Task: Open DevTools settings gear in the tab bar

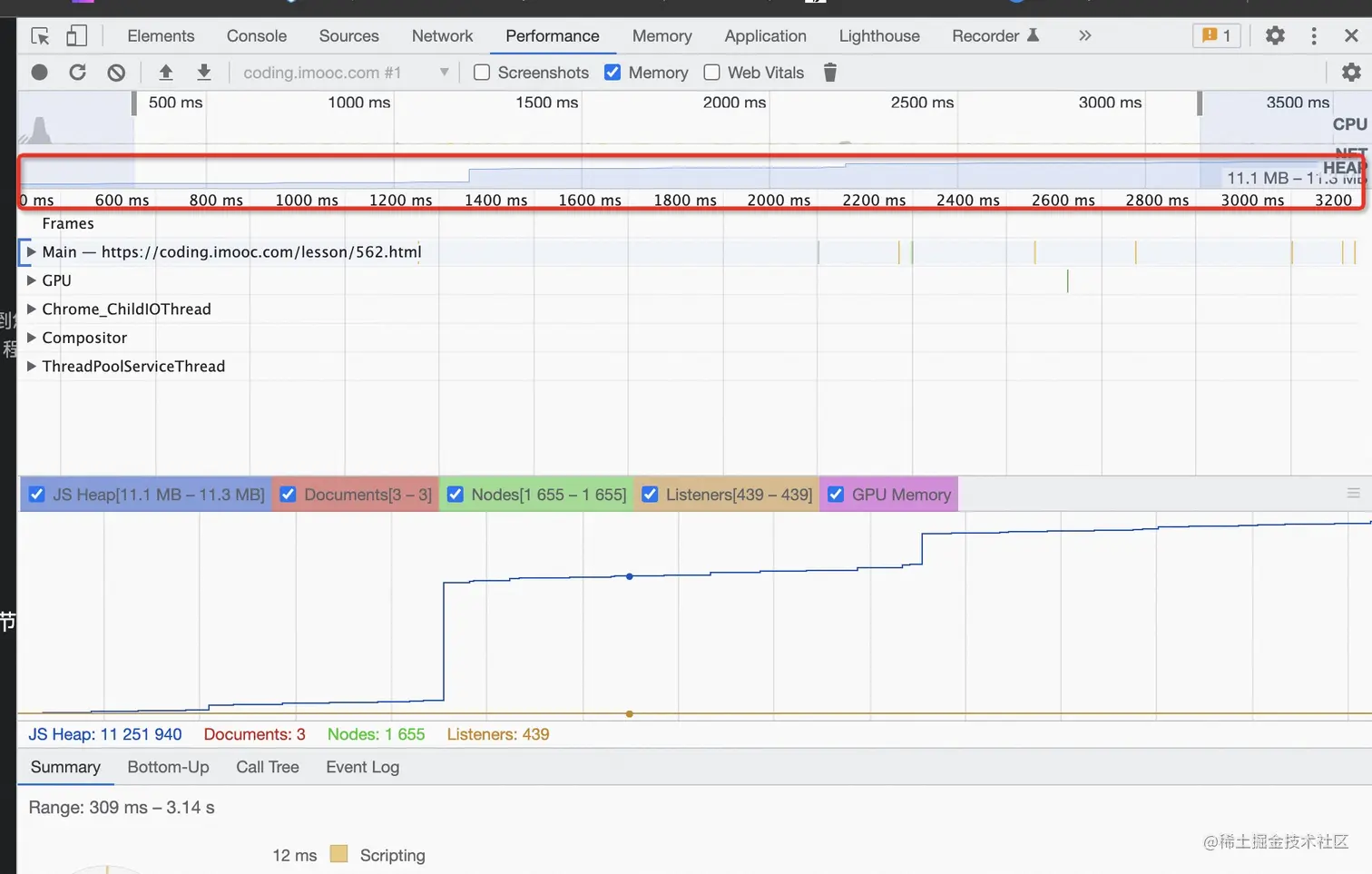Action: coord(1275,36)
